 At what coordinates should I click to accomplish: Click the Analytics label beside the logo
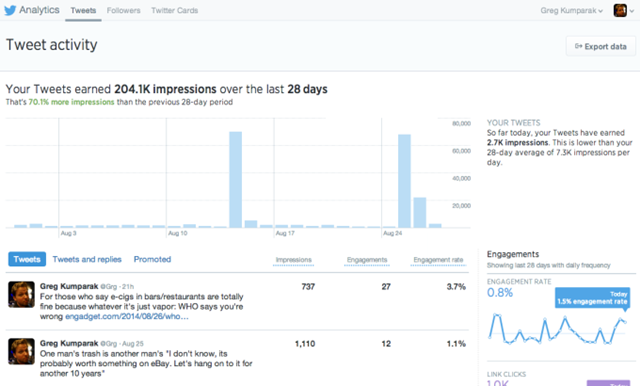pyautogui.click(x=39, y=10)
